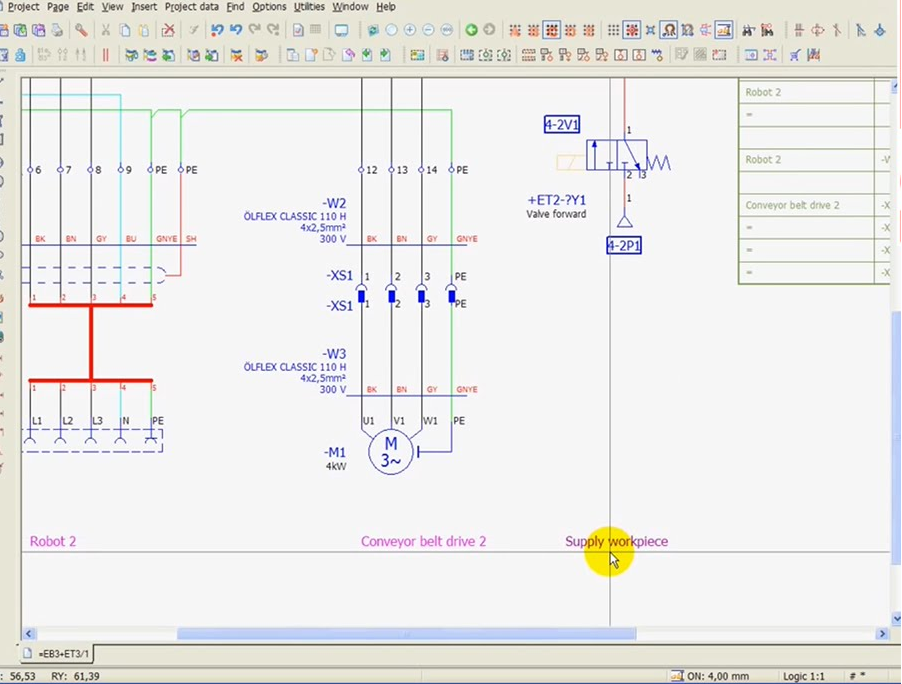This screenshot has height=684, width=902.
Task: Open the Utilities menu
Action: [x=309, y=7]
